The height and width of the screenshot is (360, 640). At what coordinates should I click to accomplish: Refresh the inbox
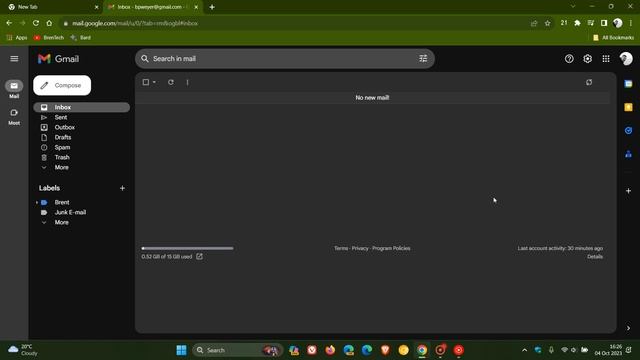pos(171,82)
